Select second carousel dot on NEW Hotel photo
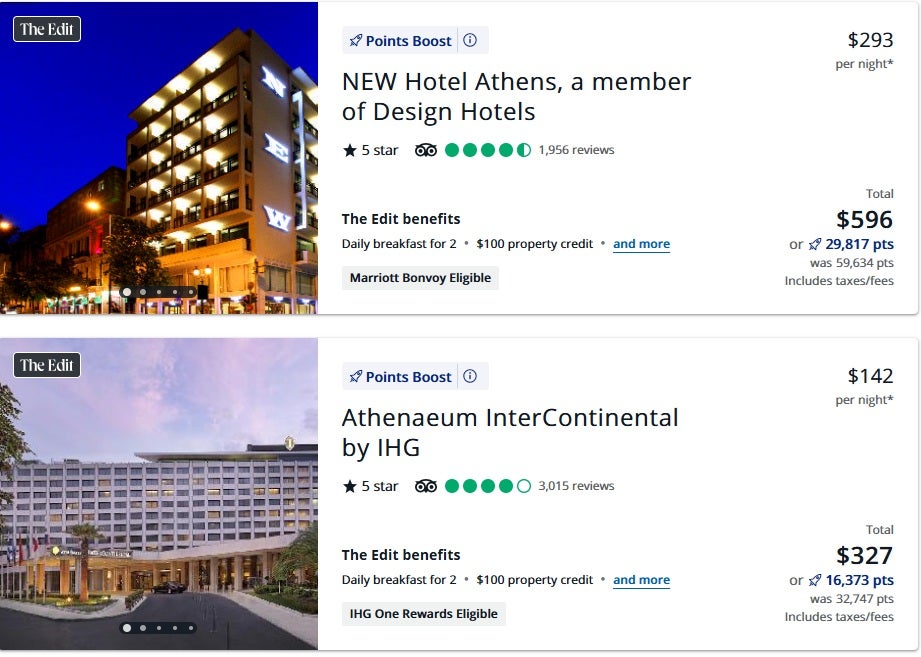921x657 pixels. (x=143, y=292)
